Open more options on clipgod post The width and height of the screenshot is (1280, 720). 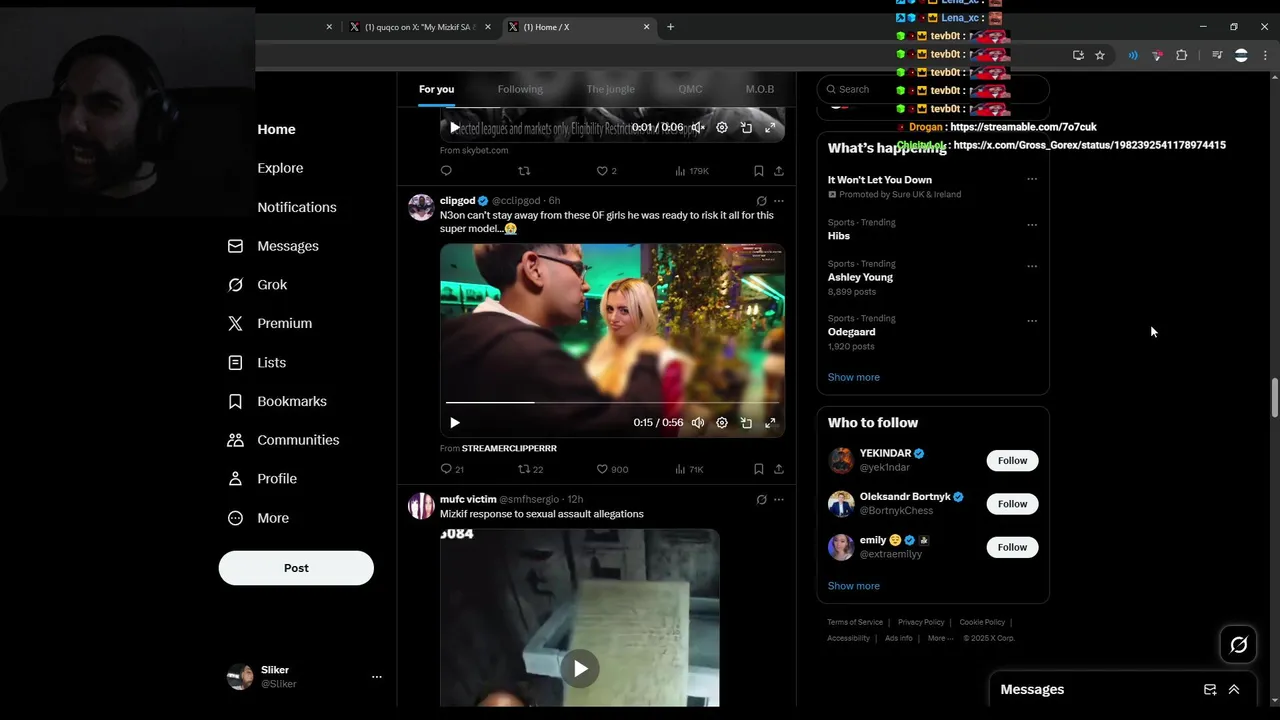click(x=779, y=201)
